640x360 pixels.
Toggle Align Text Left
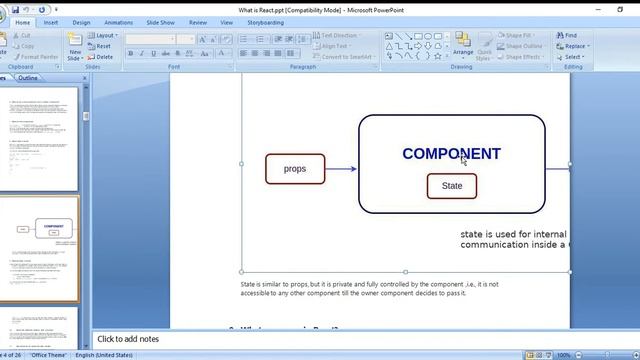pyautogui.click(x=244, y=53)
